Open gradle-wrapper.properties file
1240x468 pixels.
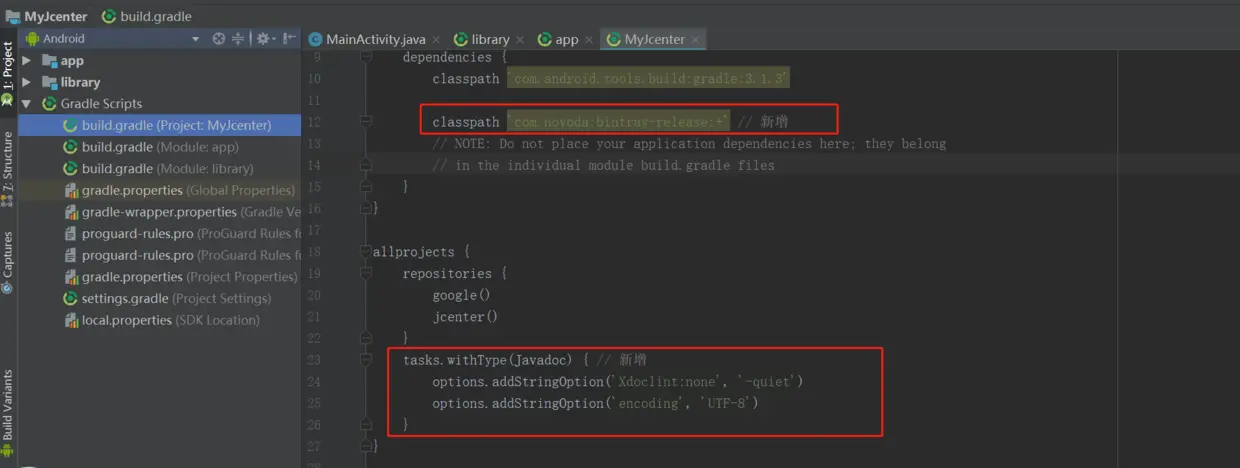(182, 212)
